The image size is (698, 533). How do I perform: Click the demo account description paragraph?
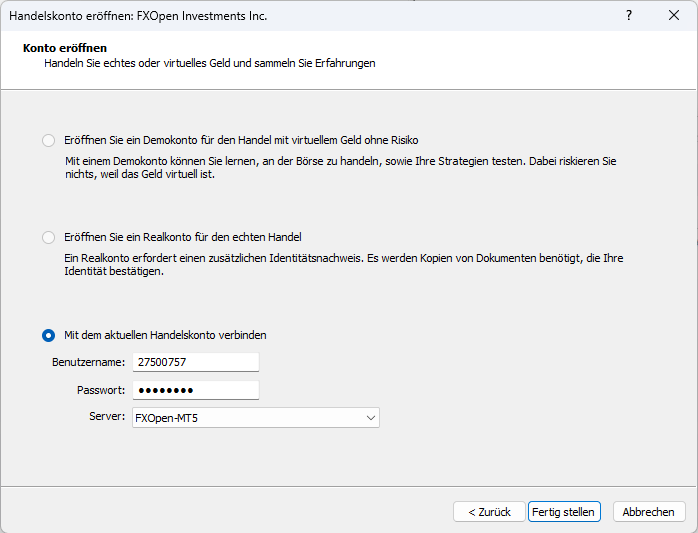point(341,167)
